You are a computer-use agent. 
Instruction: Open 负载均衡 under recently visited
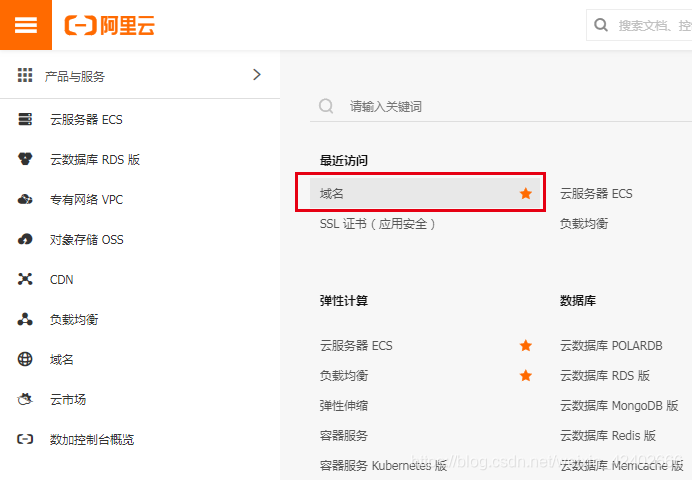click(584, 224)
